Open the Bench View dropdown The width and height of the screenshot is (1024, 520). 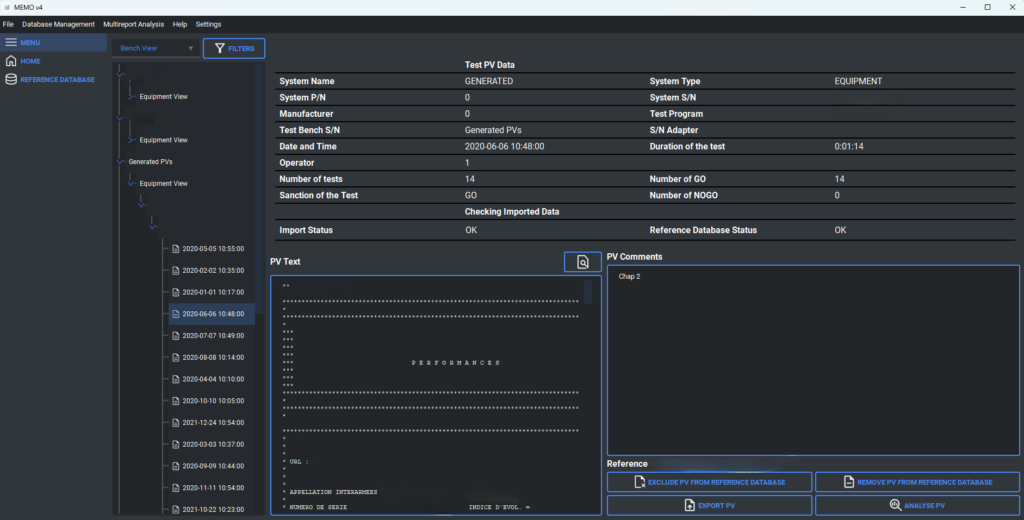pyautogui.click(x=157, y=48)
